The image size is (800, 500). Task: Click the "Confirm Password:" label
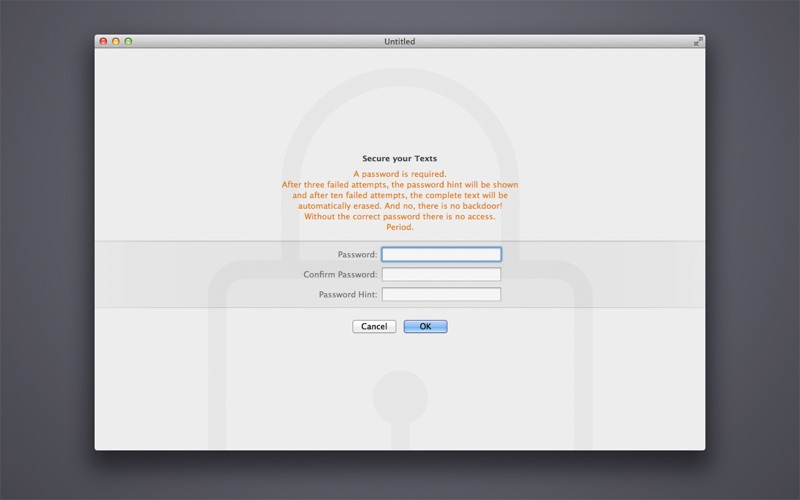click(340, 274)
